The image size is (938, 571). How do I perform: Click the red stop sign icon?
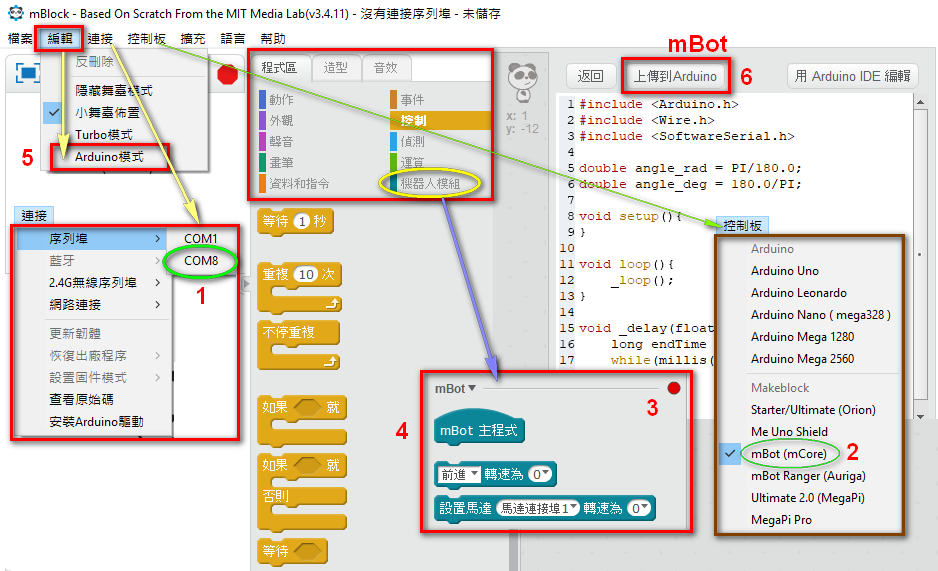[227, 74]
